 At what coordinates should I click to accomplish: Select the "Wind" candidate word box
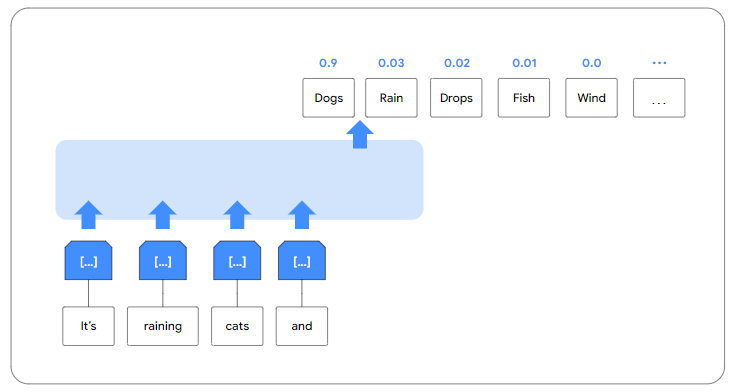591,98
